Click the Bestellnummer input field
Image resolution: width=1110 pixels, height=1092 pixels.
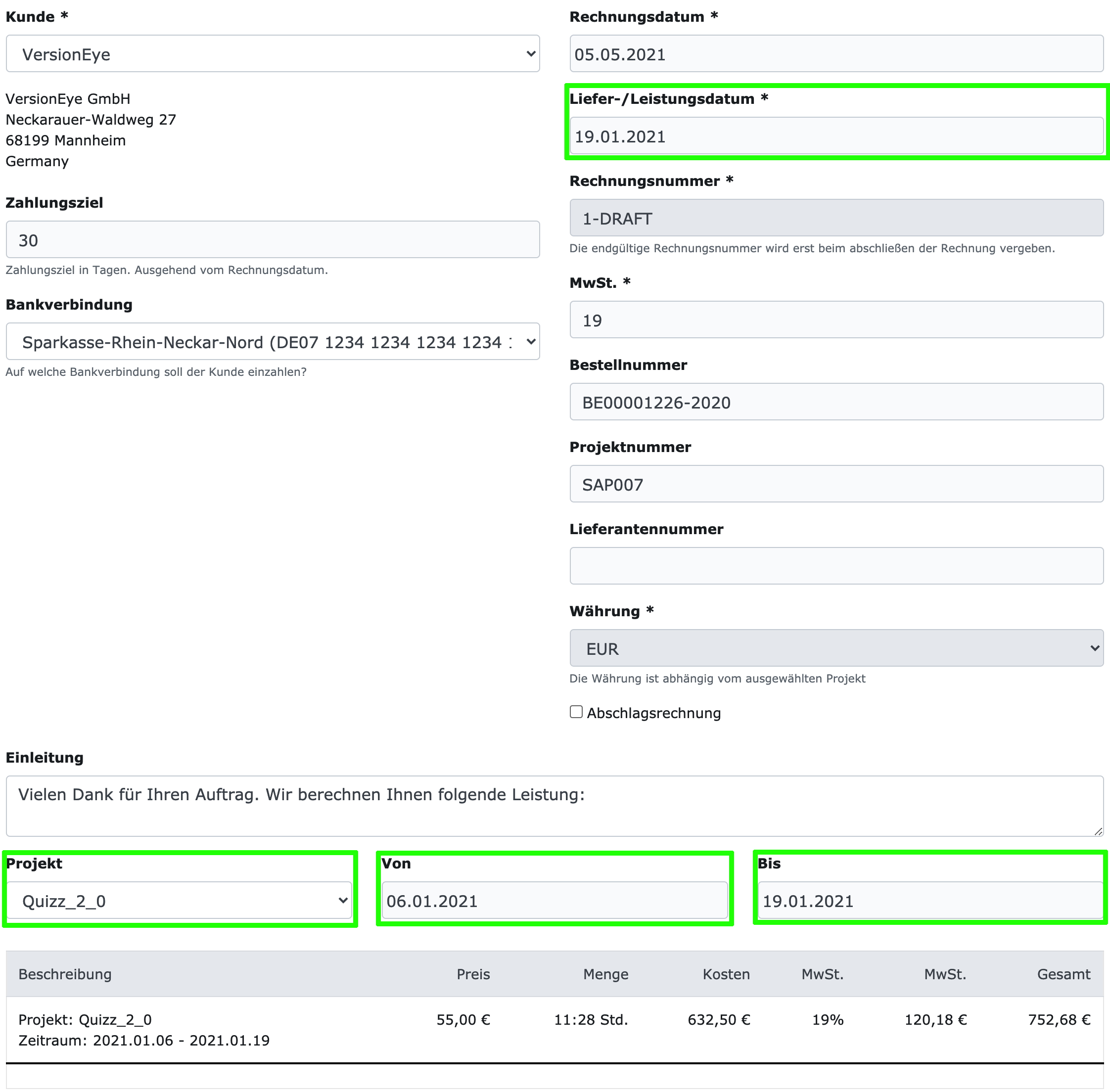point(836,402)
